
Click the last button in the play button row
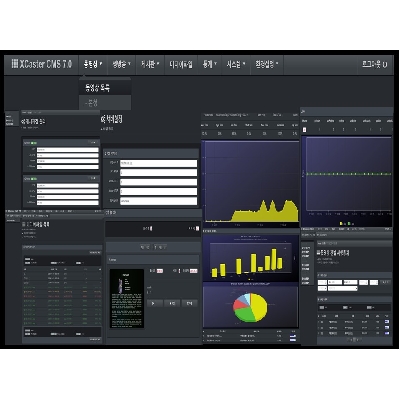(189, 303)
